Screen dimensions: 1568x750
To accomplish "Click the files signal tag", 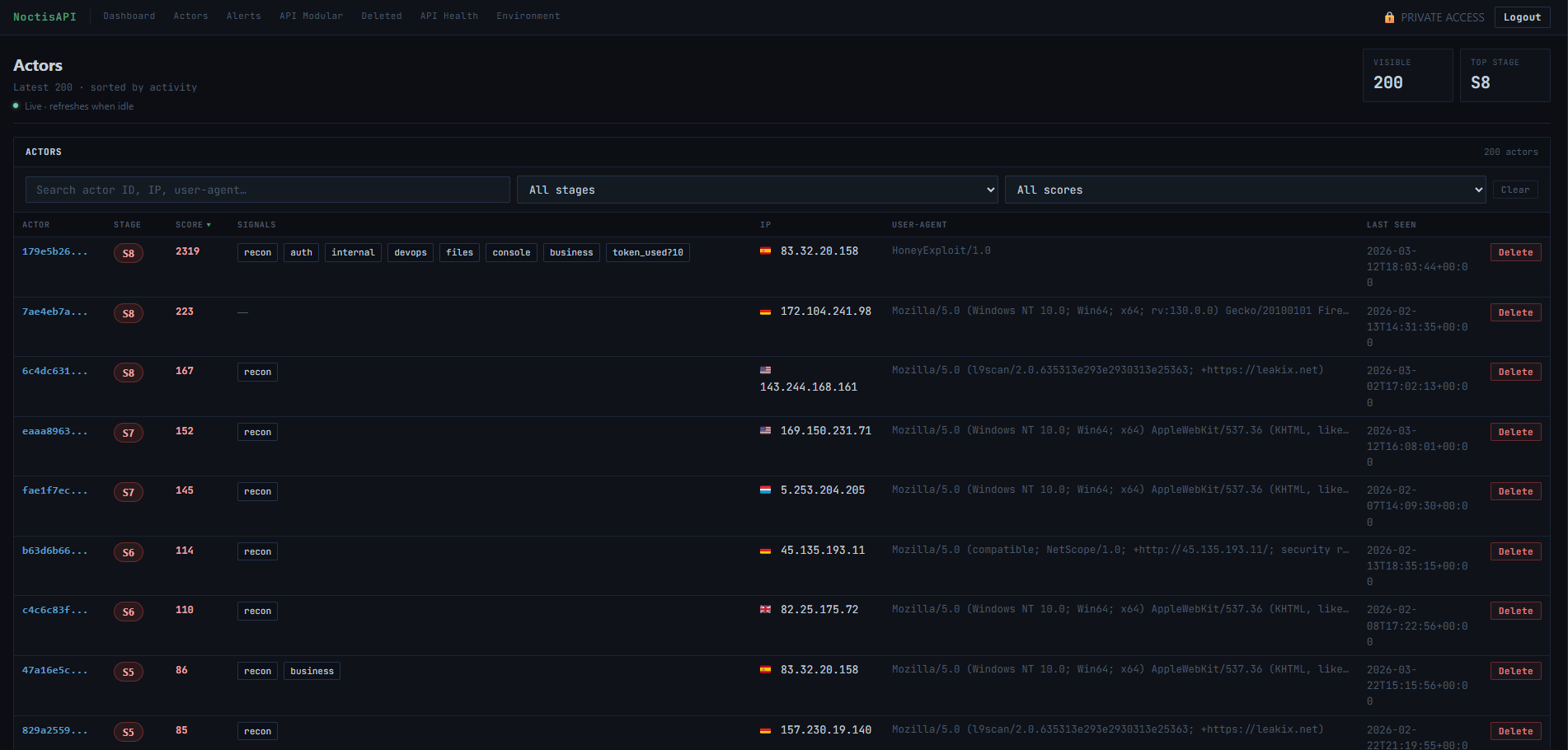I will pyautogui.click(x=459, y=252).
